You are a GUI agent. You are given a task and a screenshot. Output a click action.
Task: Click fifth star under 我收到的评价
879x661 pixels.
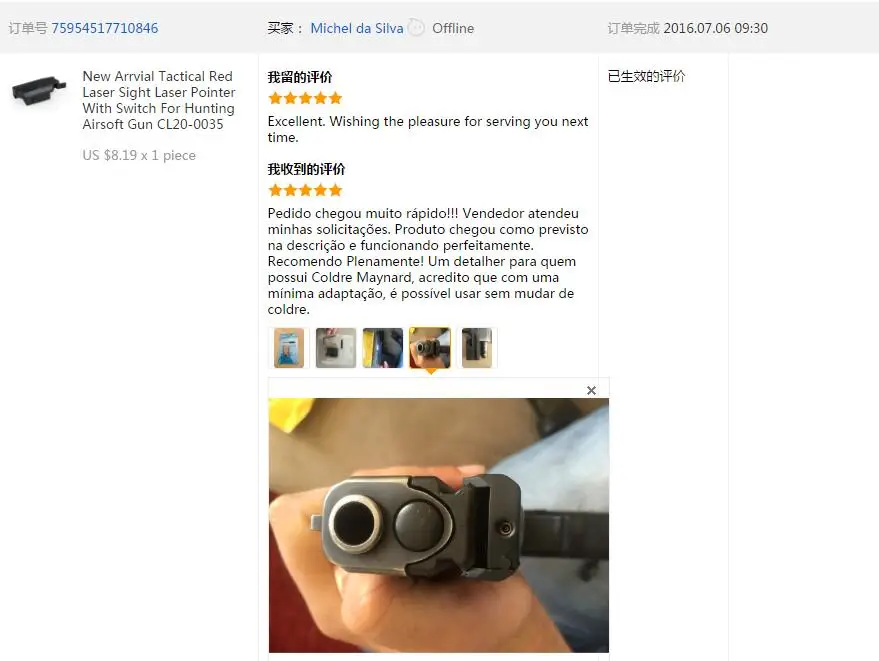335,191
